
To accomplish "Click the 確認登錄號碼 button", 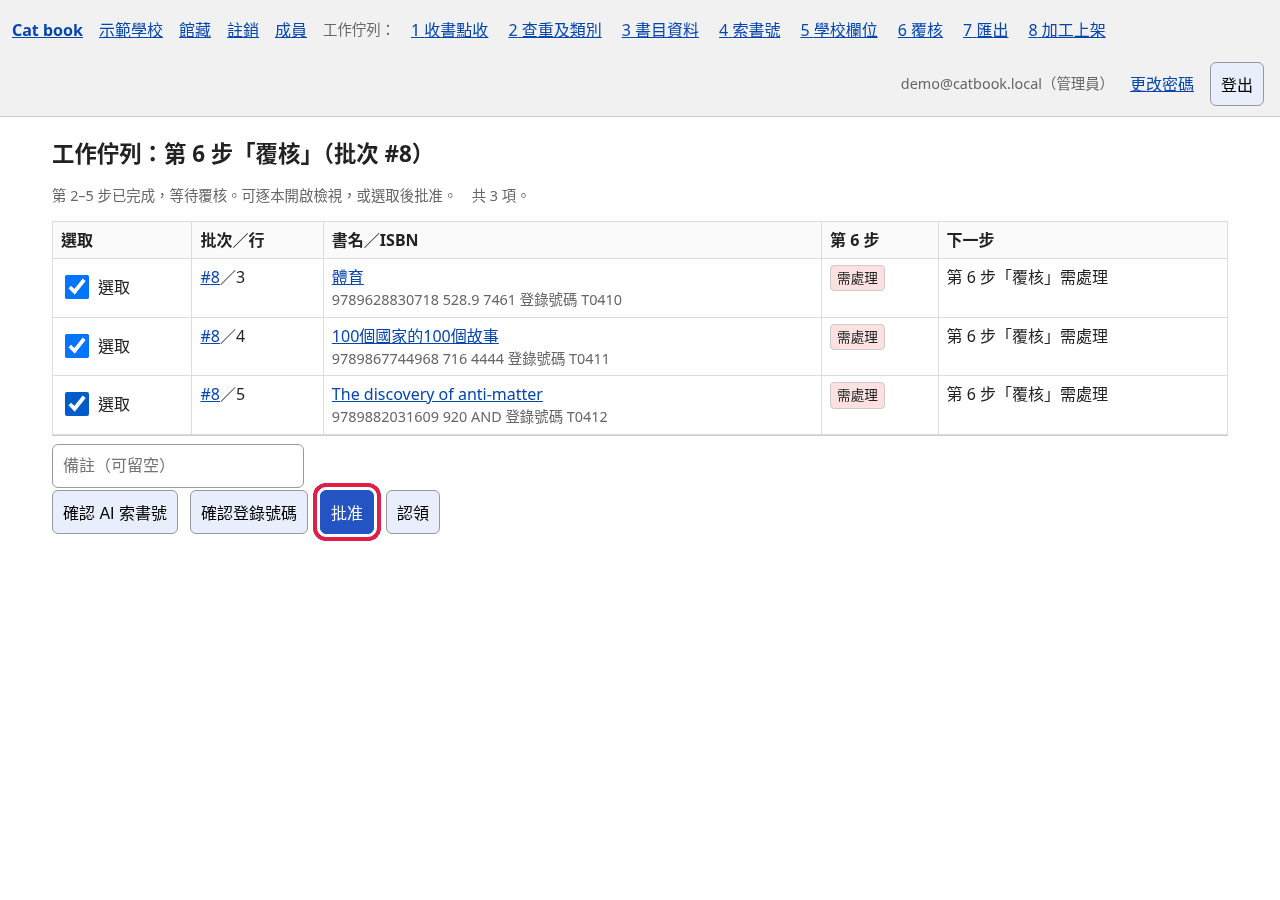I will pyautogui.click(x=249, y=512).
